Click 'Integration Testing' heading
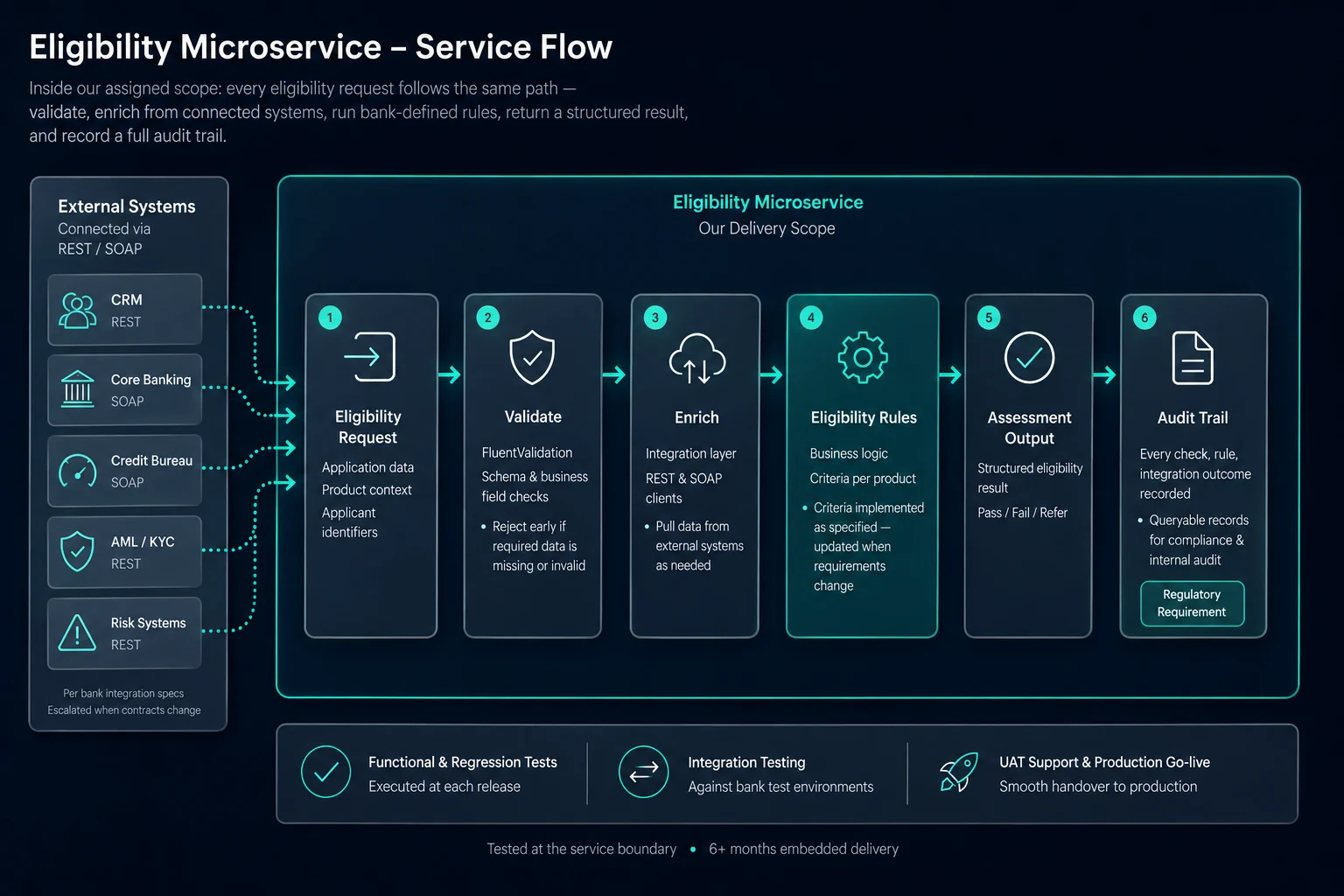The height and width of the screenshot is (896, 1344). pos(746,763)
